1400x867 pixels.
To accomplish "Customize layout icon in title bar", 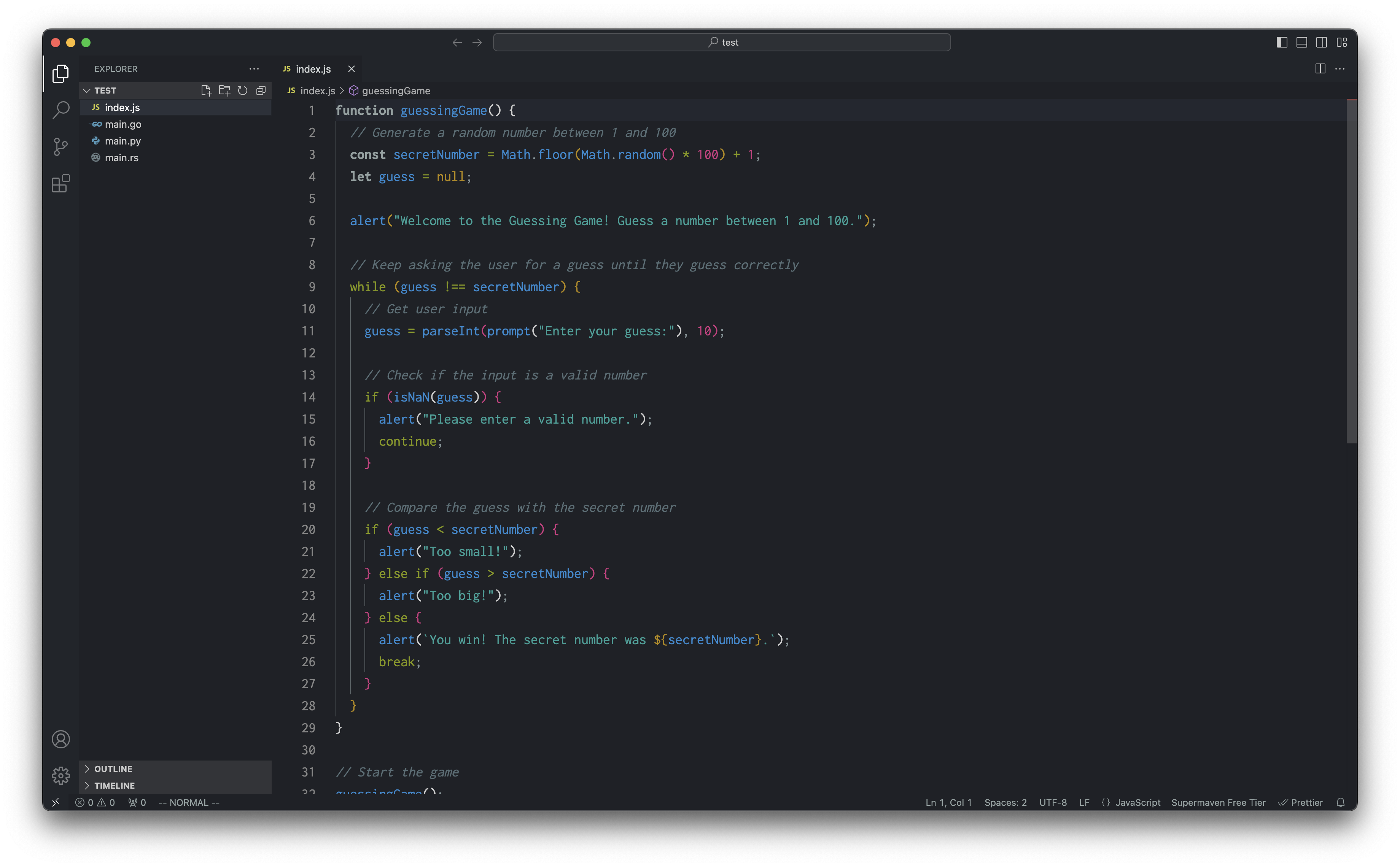I will tap(1341, 43).
